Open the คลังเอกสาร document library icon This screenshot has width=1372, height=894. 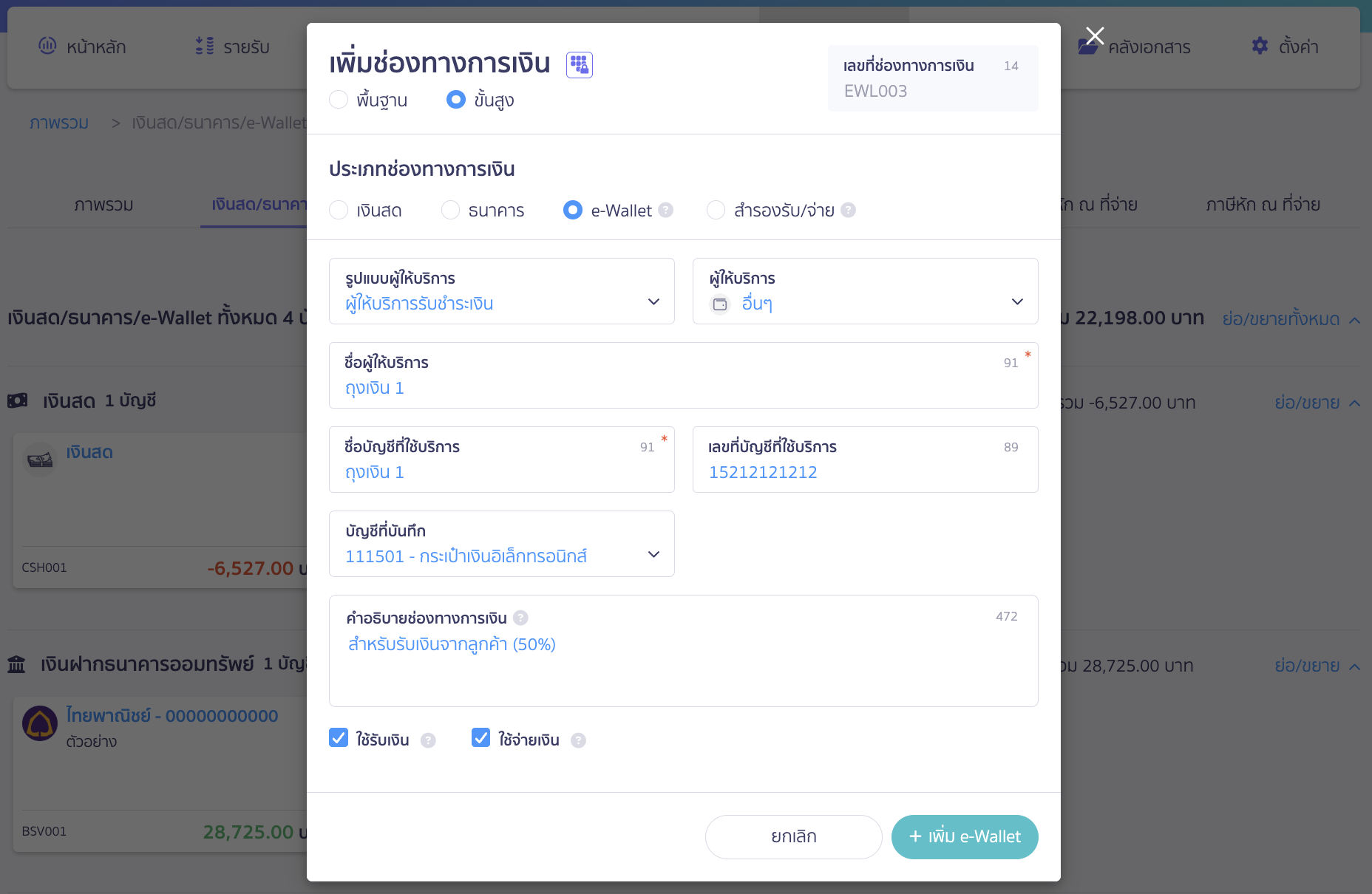(1088, 46)
